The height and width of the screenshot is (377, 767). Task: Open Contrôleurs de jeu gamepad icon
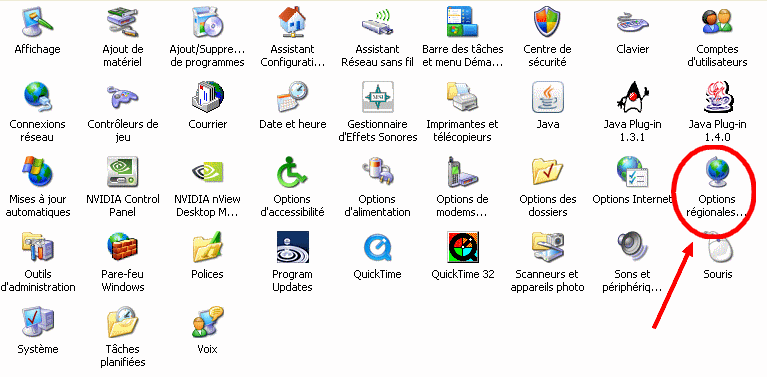122,97
